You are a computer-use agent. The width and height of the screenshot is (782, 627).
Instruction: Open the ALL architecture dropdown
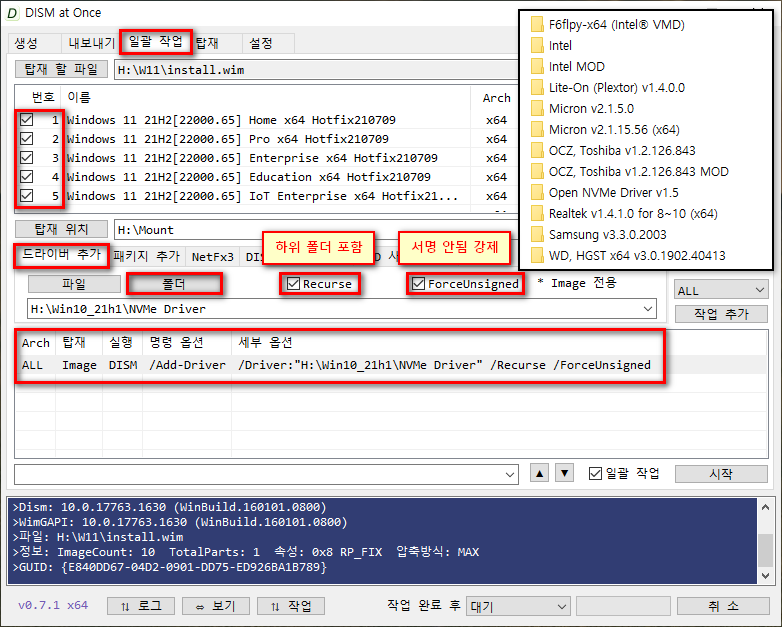pyautogui.click(x=721, y=290)
